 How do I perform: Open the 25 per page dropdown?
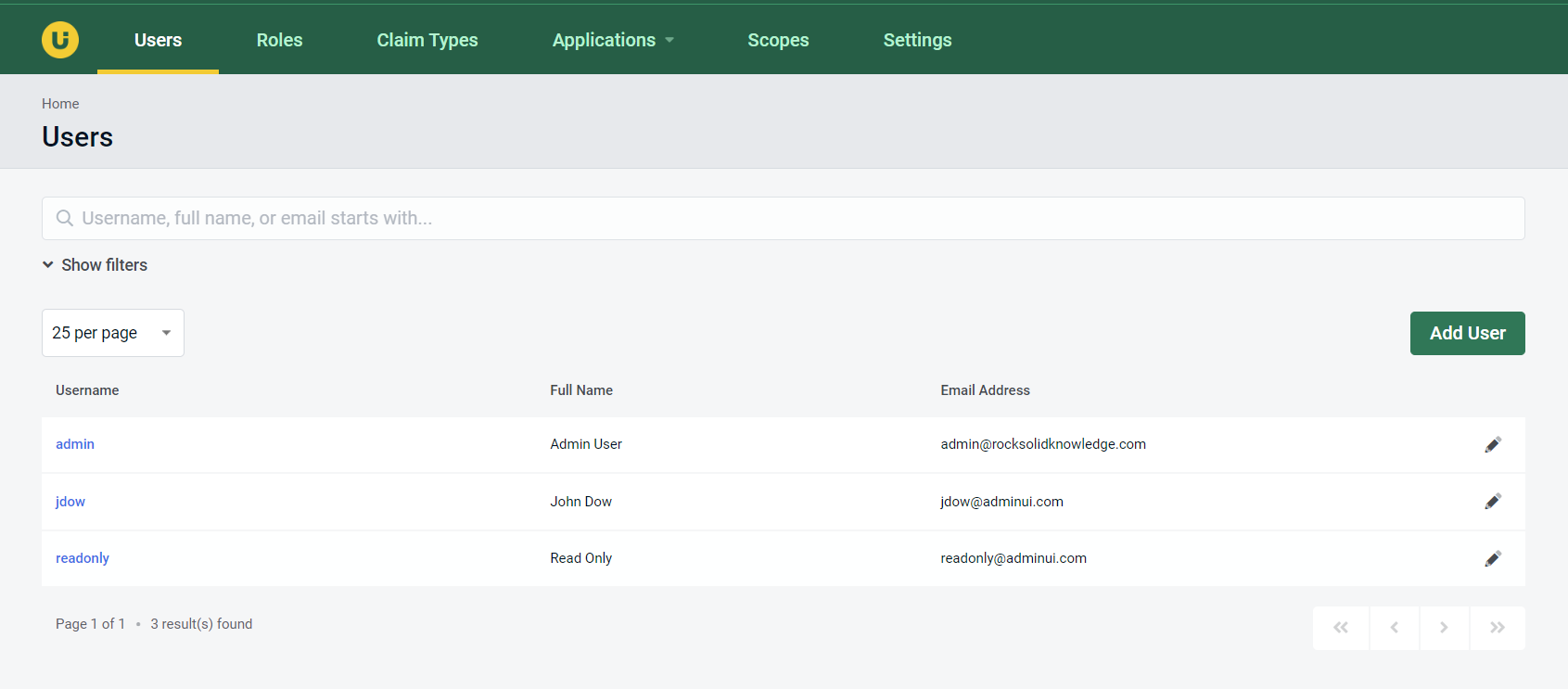click(x=113, y=333)
